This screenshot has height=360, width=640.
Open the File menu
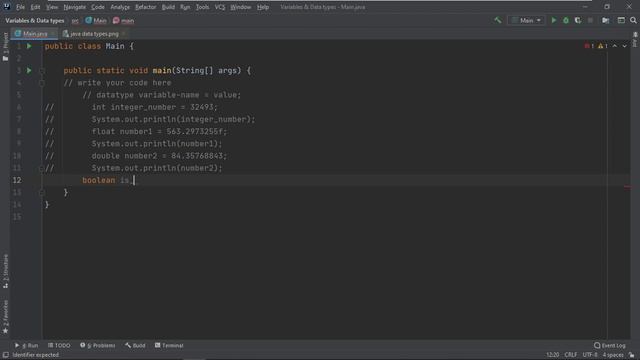(x=20, y=7)
